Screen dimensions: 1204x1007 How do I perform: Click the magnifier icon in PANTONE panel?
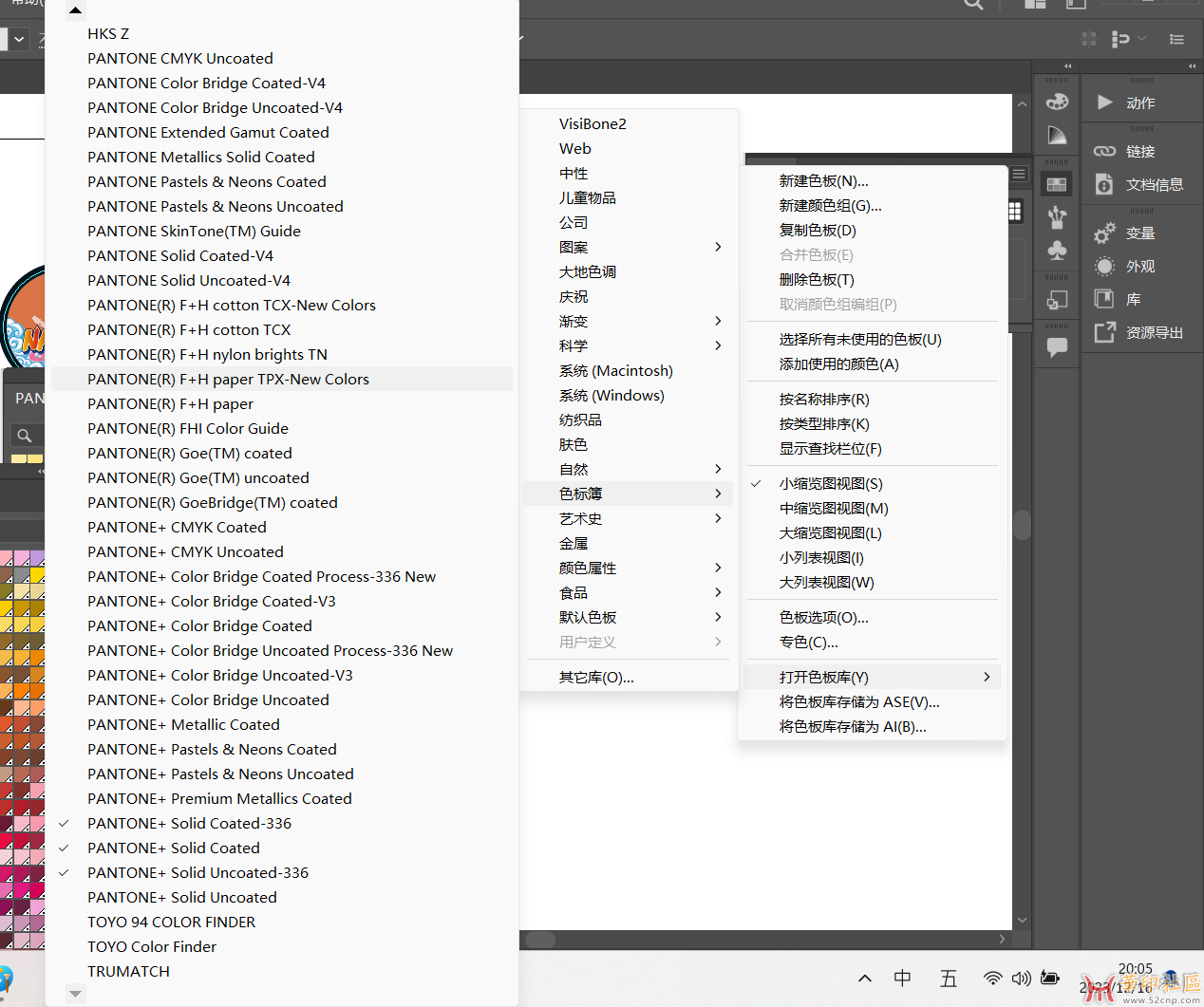(x=25, y=436)
